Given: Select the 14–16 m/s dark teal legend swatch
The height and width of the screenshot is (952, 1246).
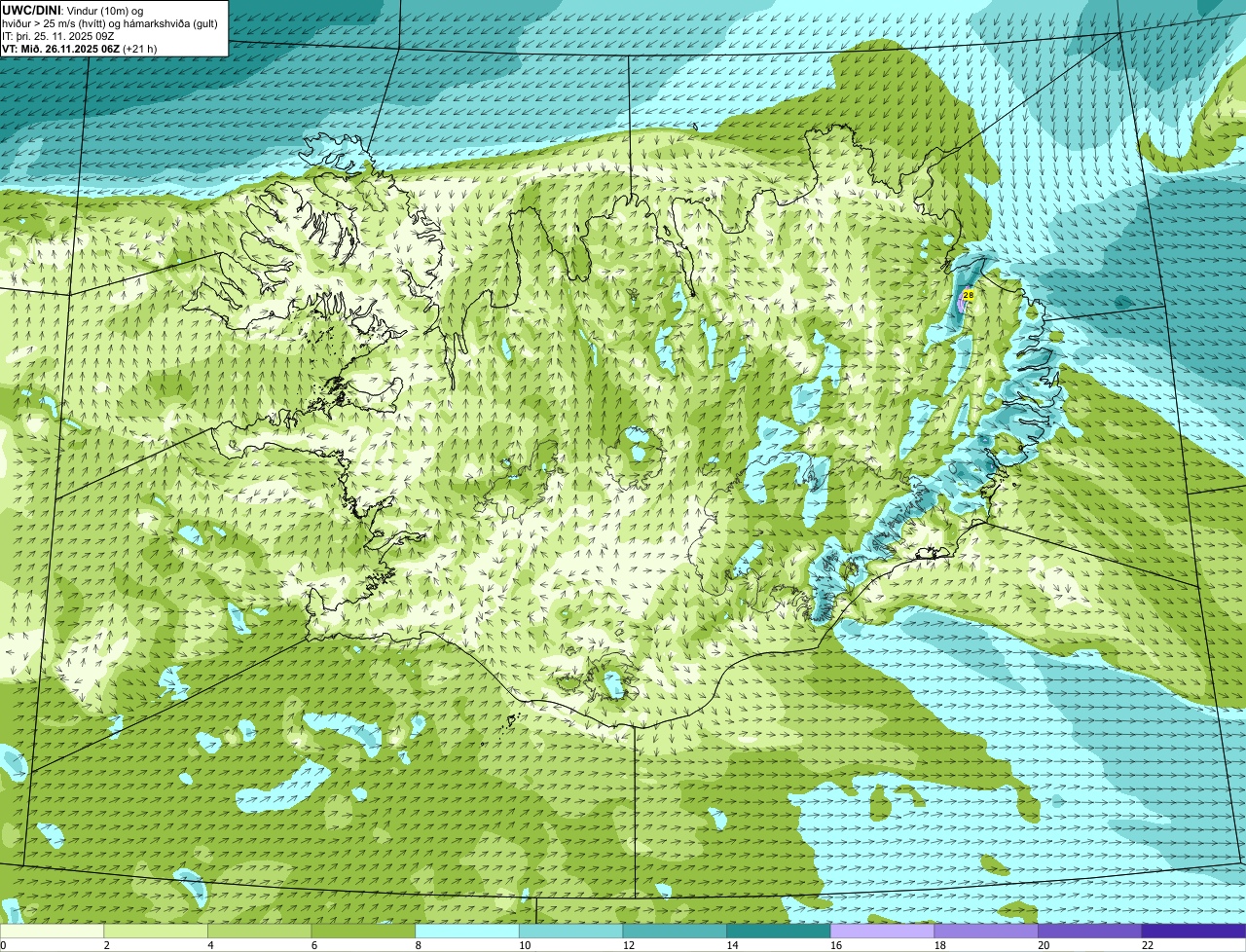Looking at the screenshot, I should coord(778,931).
